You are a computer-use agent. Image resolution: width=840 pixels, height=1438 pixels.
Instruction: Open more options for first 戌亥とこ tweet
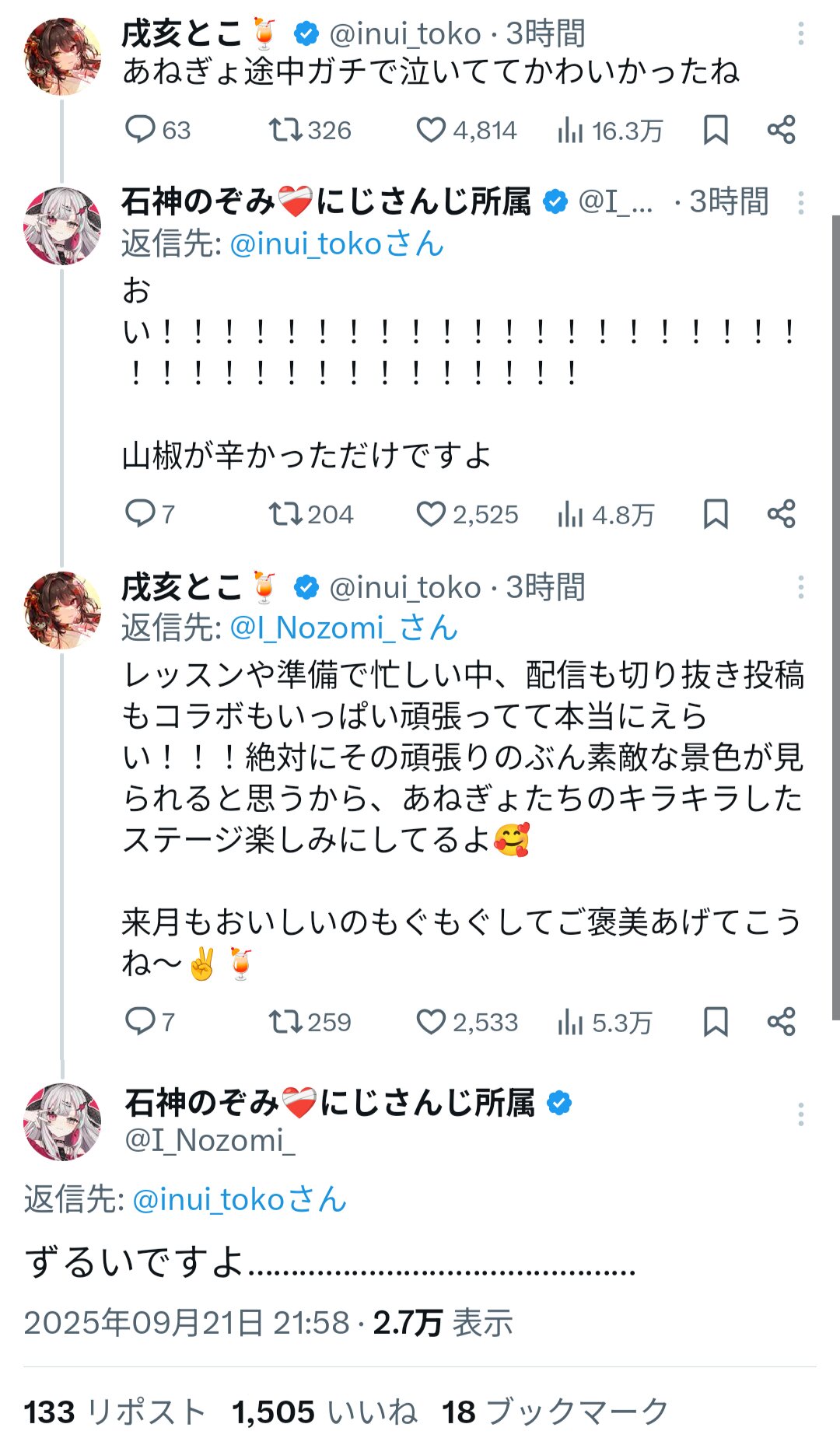coord(800,33)
